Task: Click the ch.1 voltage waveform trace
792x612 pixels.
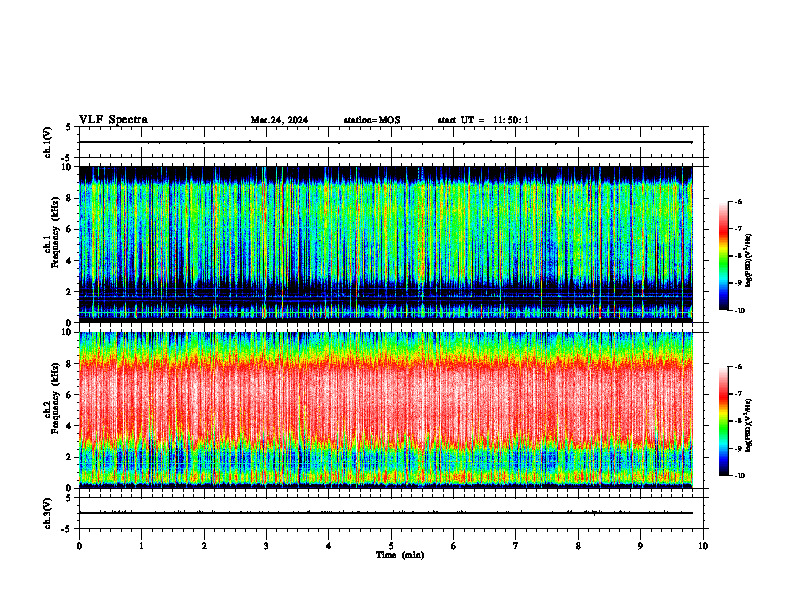Action: (386, 142)
